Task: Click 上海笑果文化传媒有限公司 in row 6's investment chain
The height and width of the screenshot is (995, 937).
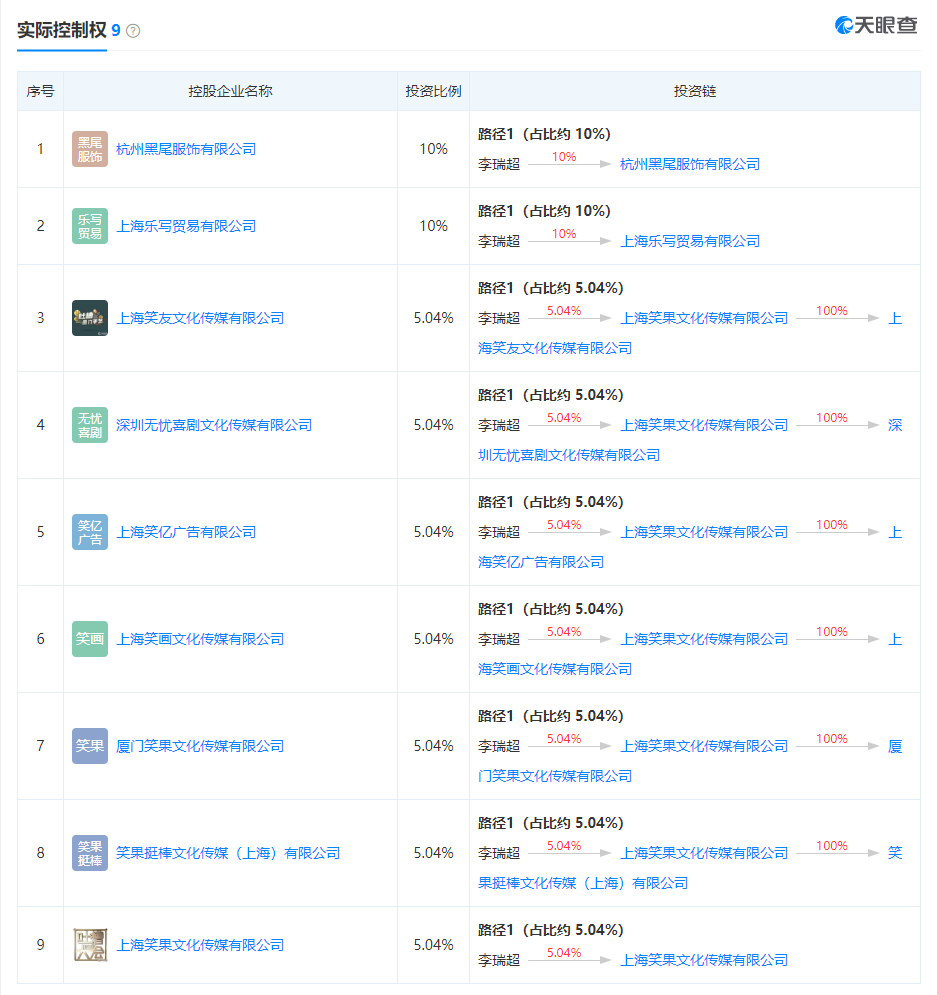Action: pyautogui.click(x=704, y=639)
